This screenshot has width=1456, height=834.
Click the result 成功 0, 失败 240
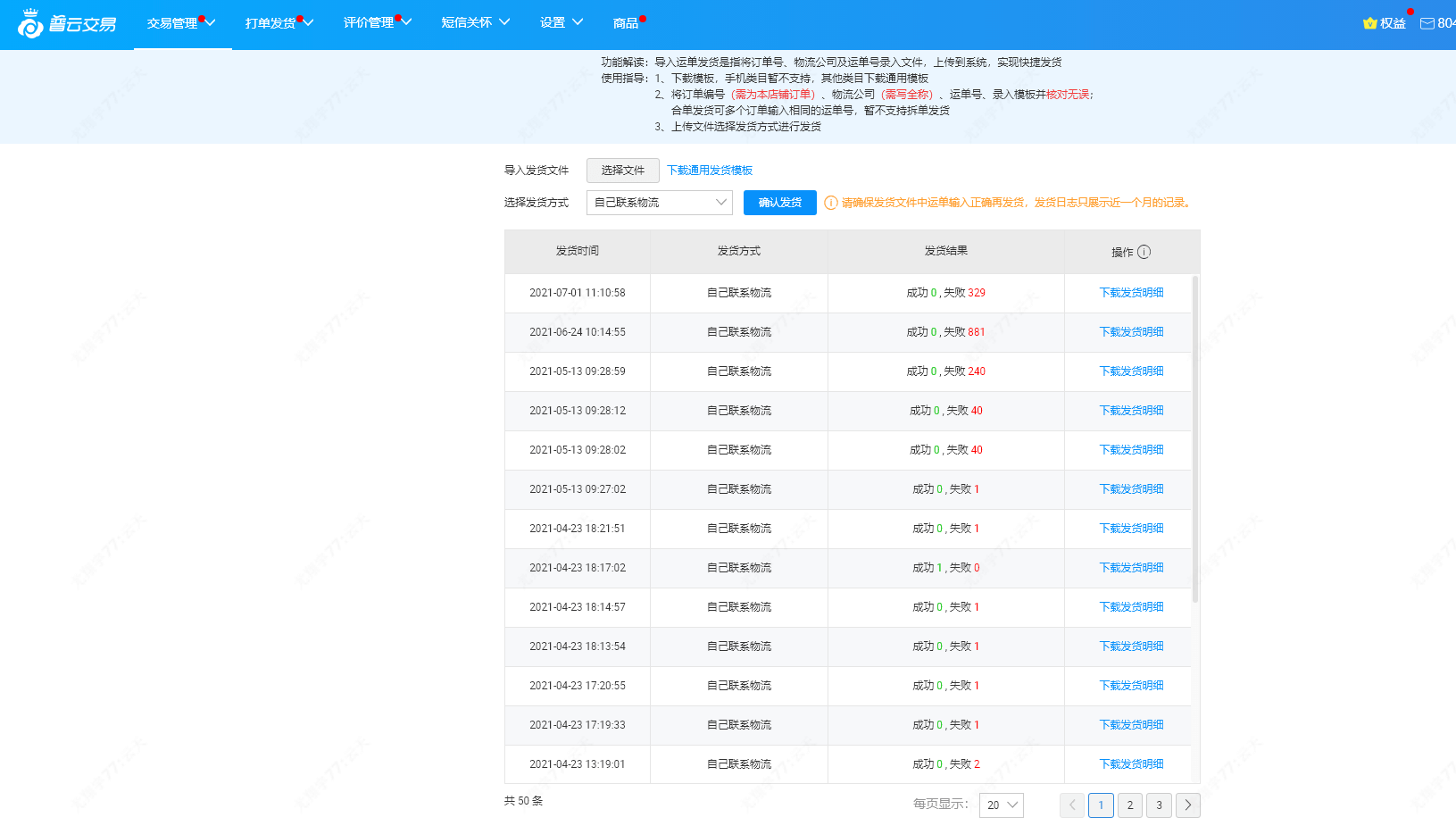click(x=946, y=371)
